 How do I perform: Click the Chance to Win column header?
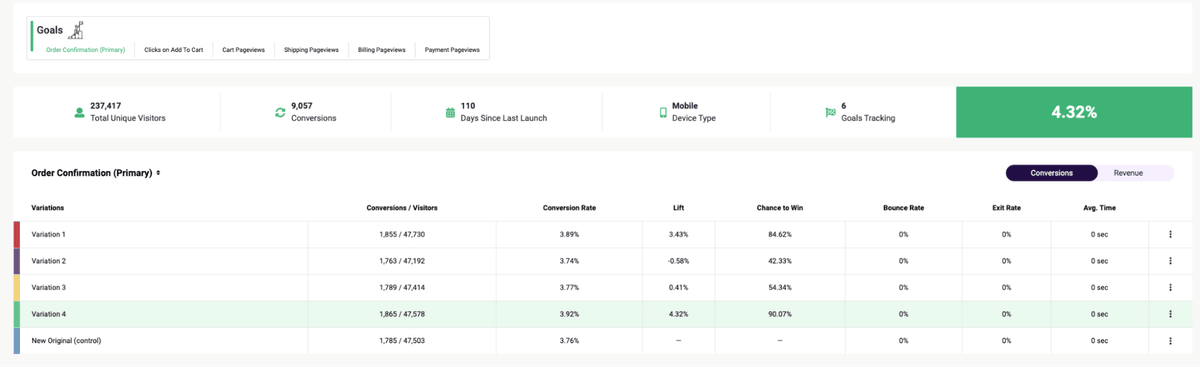pos(780,208)
